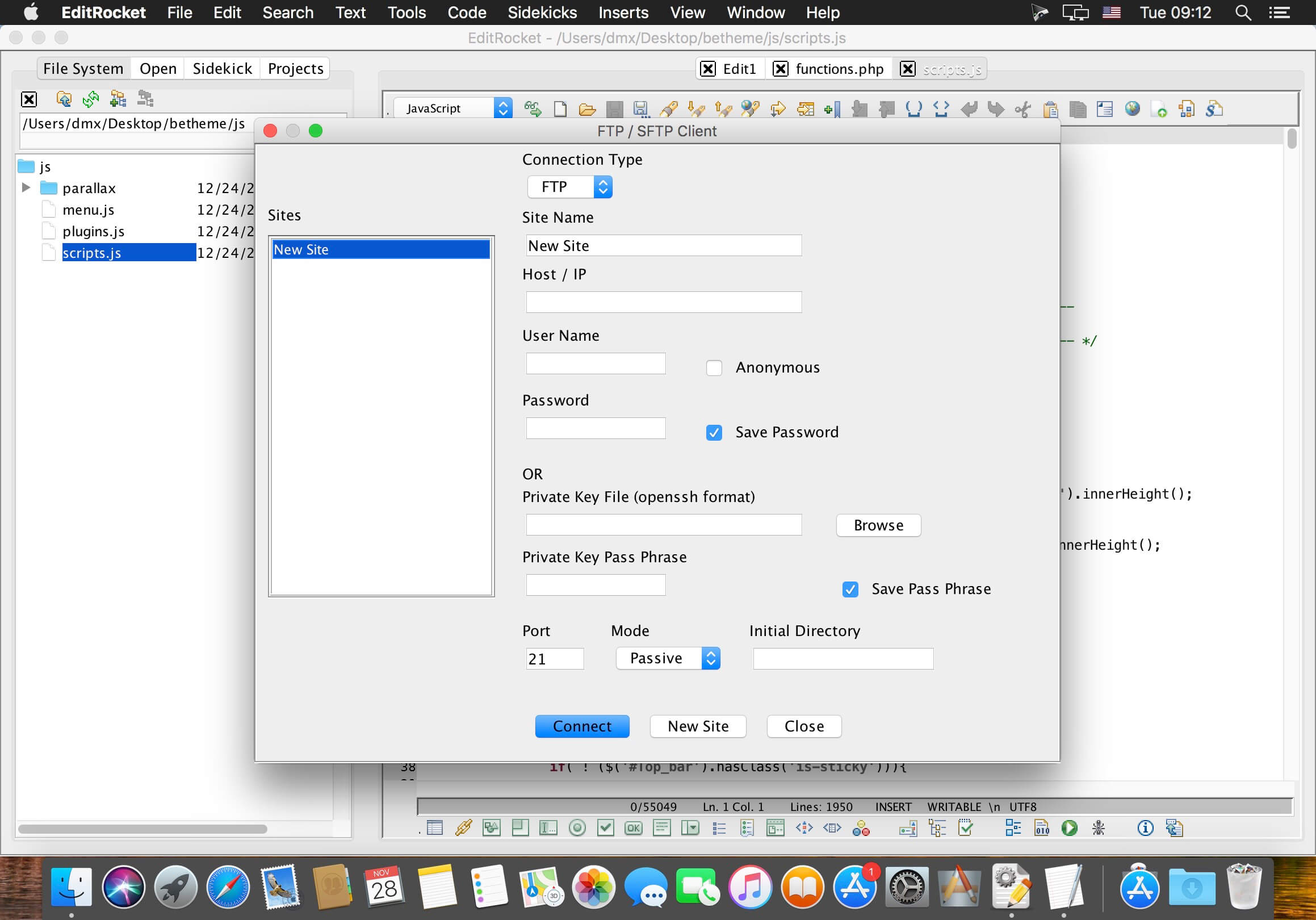1316x920 pixels.
Task: Click the cut scissors icon in editor toolbar
Action: (x=1022, y=108)
